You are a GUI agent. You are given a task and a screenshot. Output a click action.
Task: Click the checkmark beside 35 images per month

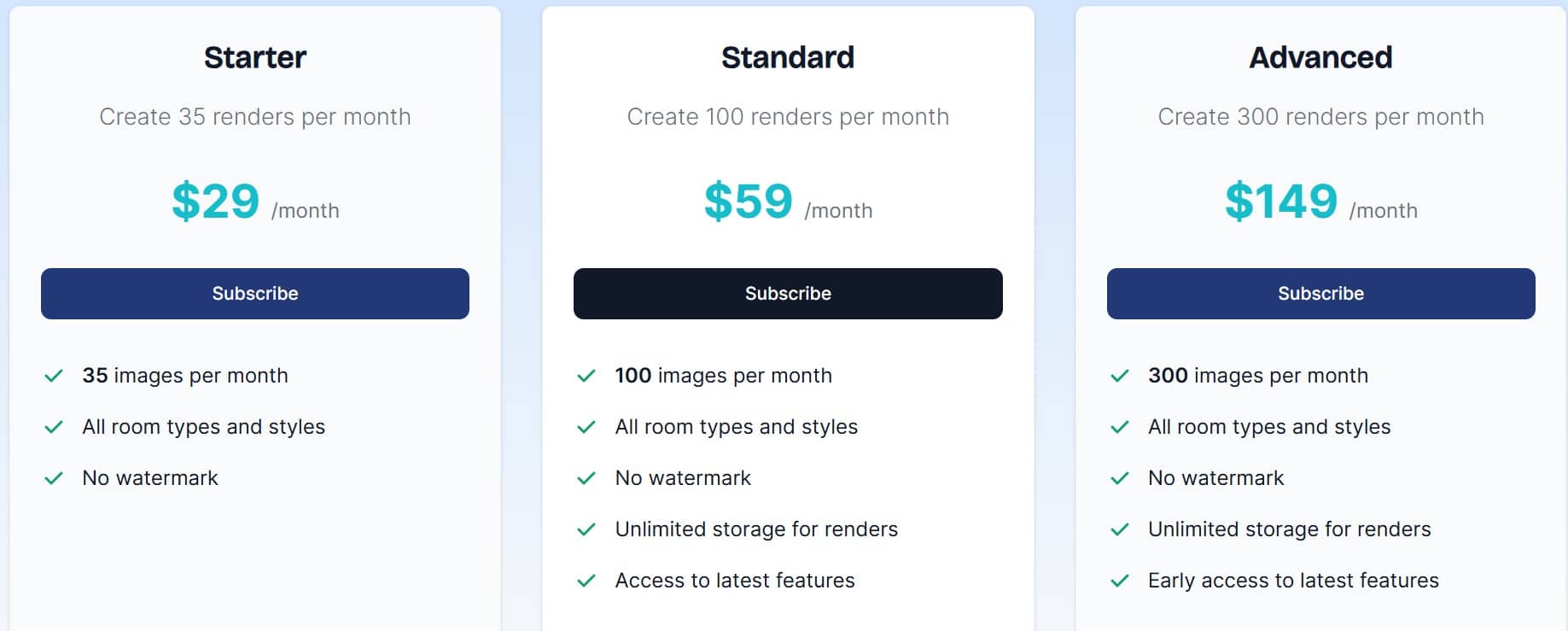pyautogui.click(x=54, y=375)
